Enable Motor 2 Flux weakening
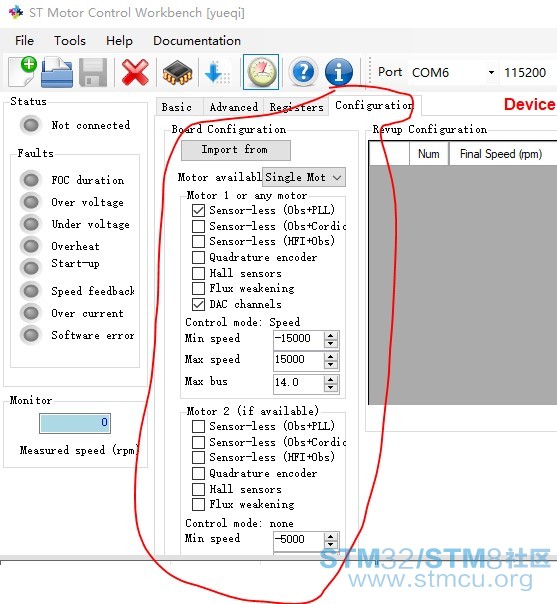Screen dimensions: 557x604 pyautogui.click(x=198, y=505)
